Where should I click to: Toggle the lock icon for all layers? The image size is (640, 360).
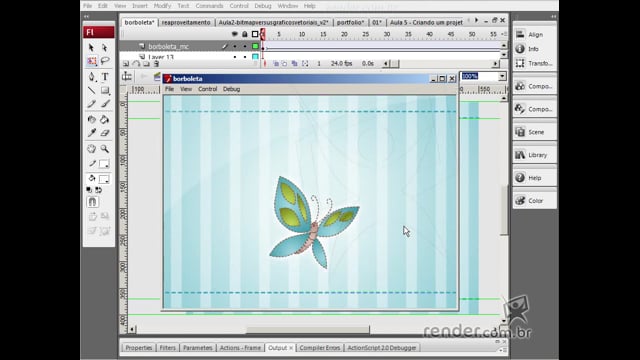(244, 34)
